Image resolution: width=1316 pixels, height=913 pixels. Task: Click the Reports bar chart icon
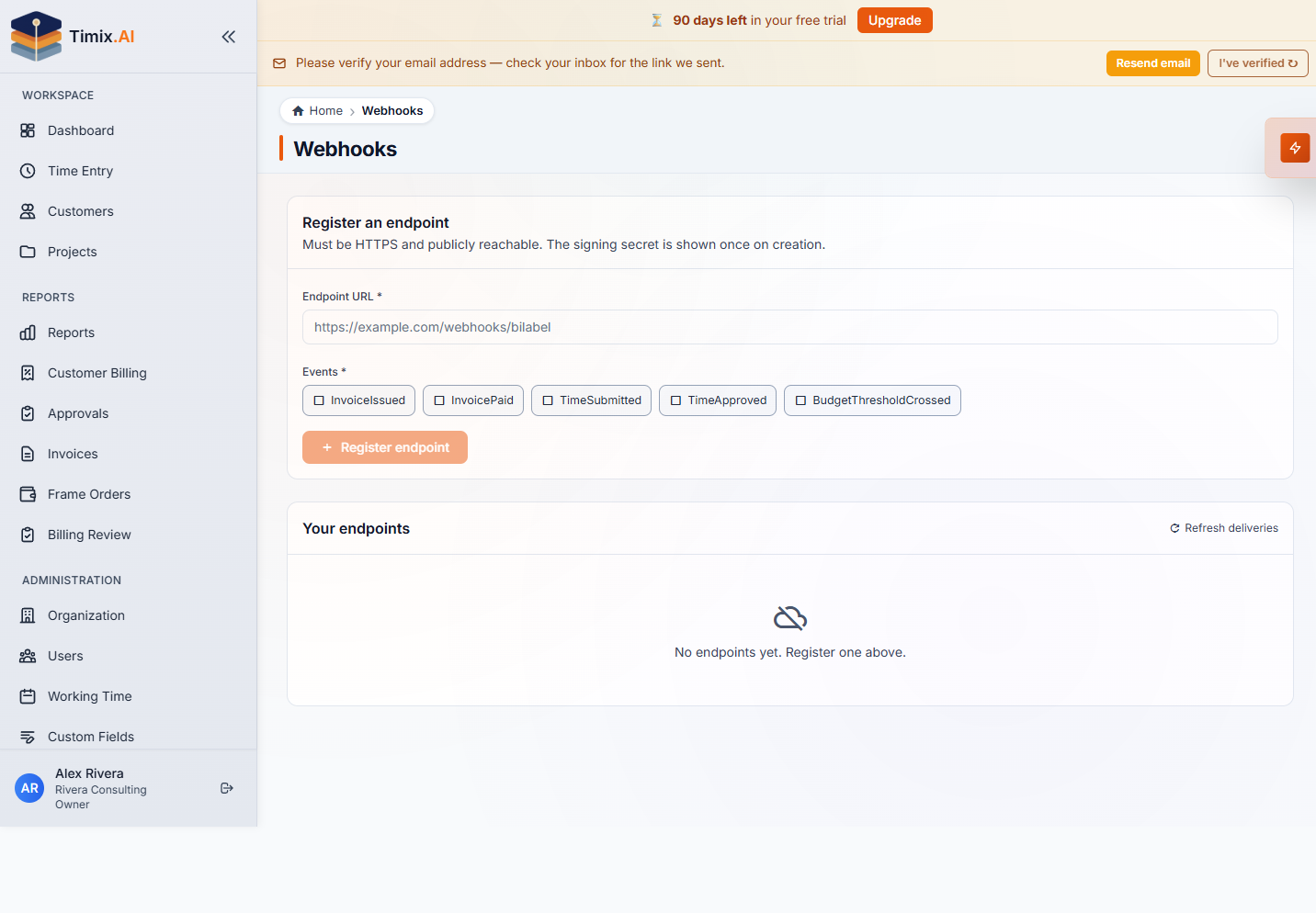click(28, 333)
